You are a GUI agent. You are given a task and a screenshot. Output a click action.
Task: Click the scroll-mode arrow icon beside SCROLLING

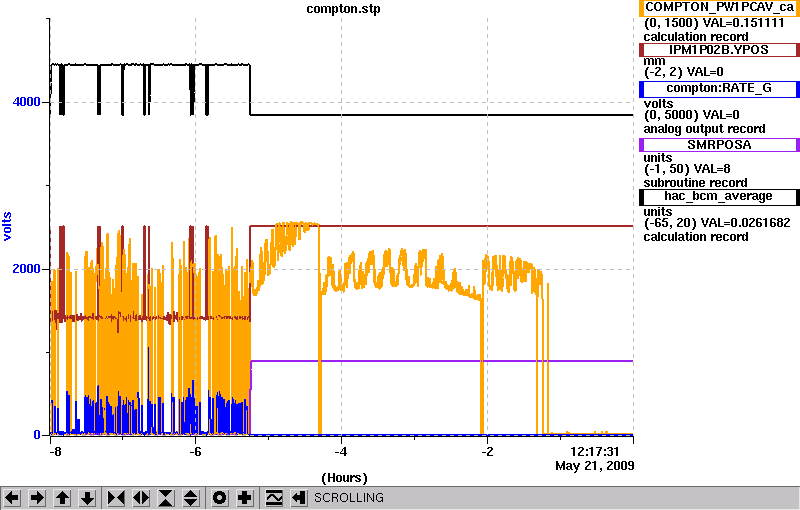coord(299,498)
